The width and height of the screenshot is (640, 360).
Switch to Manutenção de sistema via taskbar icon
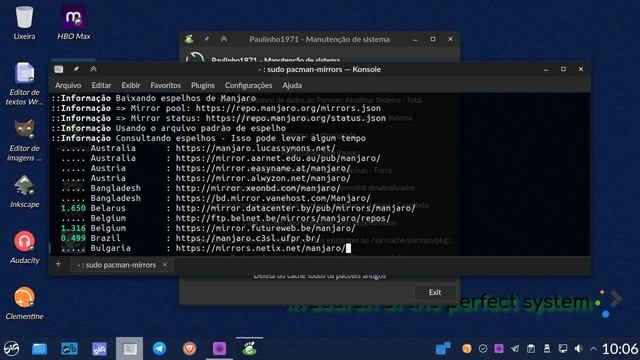(x=249, y=349)
